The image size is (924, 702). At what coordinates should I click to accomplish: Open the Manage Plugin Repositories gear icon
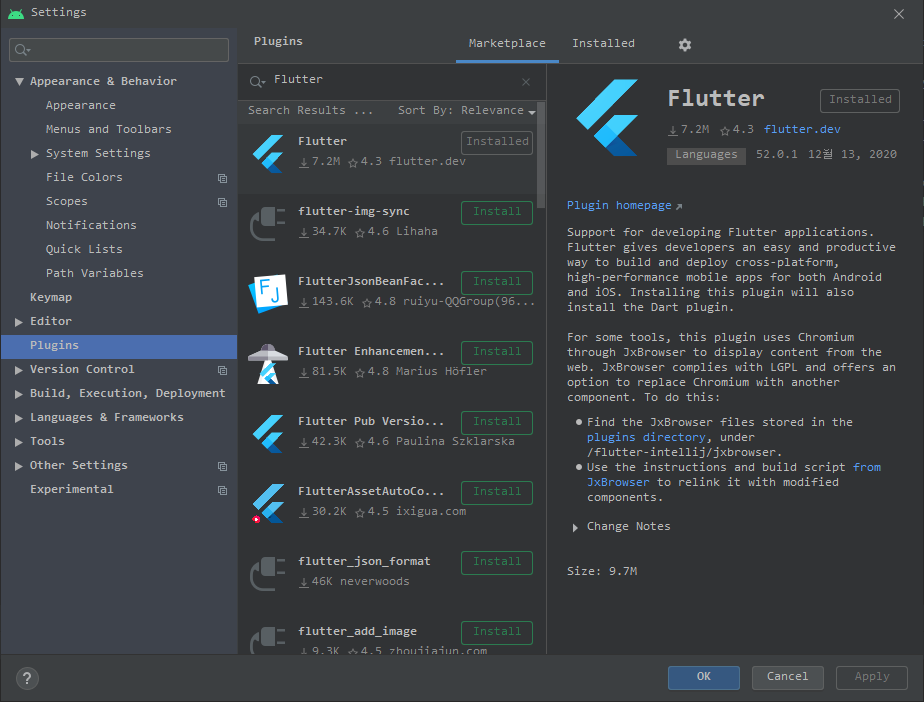[x=684, y=44]
